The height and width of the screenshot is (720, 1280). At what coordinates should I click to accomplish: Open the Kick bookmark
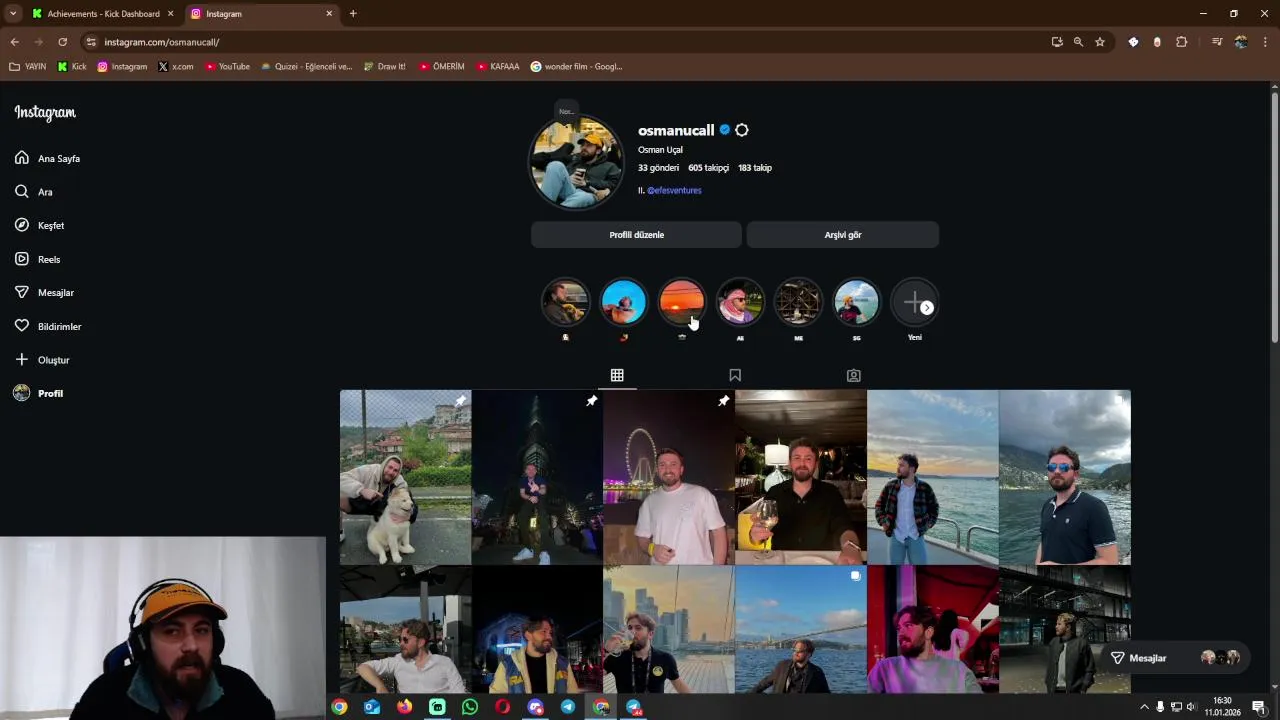click(x=72, y=67)
